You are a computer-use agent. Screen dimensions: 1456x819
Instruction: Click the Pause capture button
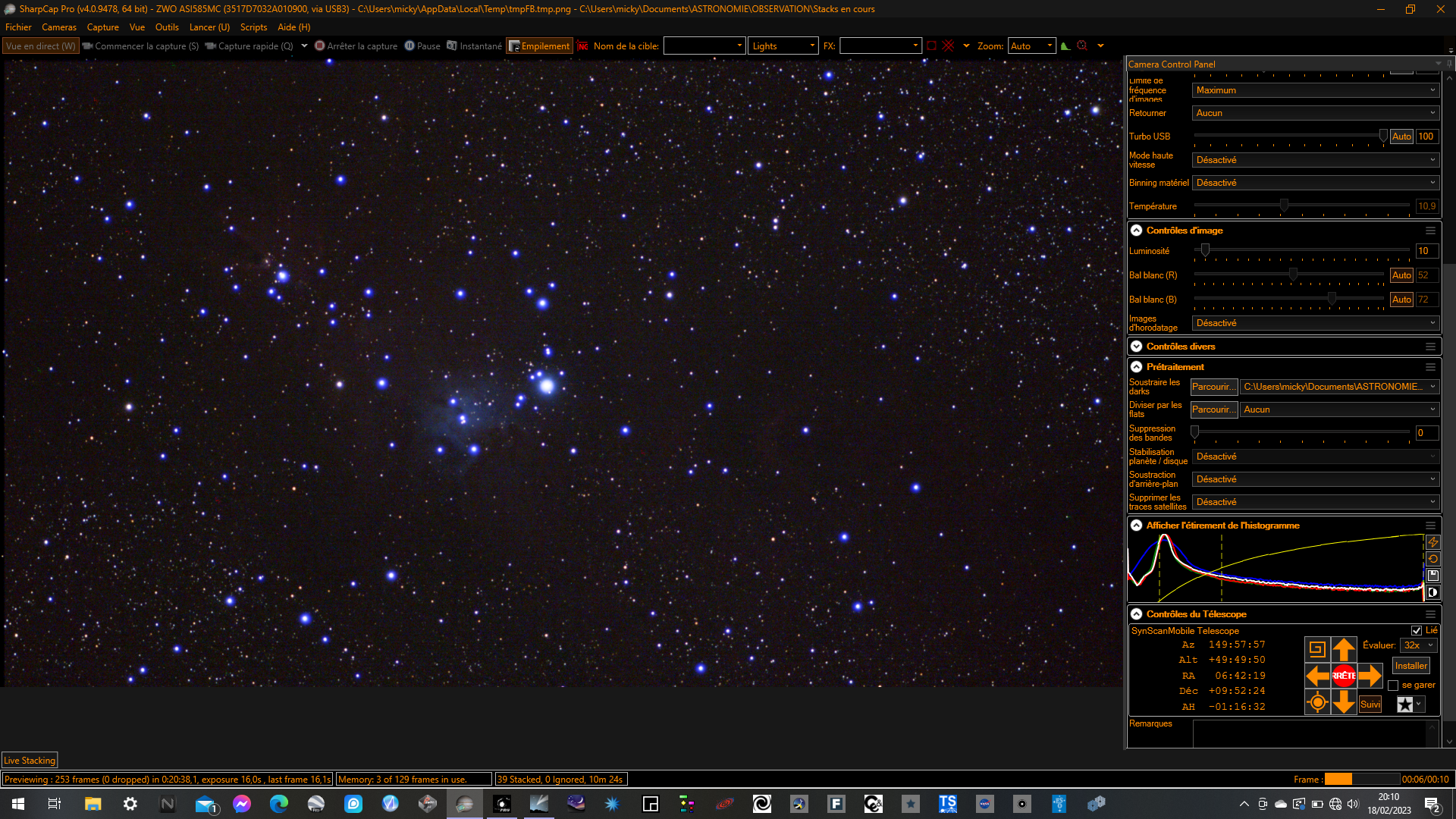click(422, 46)
